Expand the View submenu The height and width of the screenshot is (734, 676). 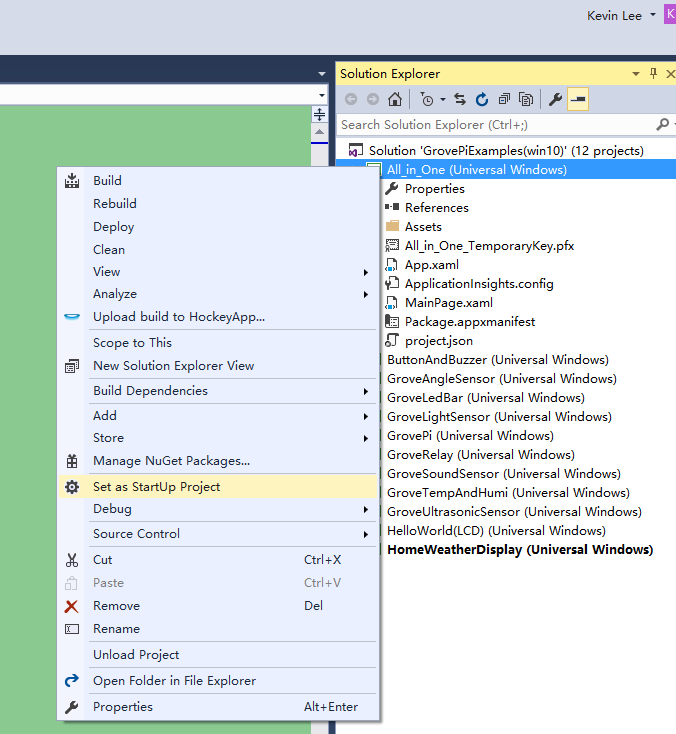218,272
